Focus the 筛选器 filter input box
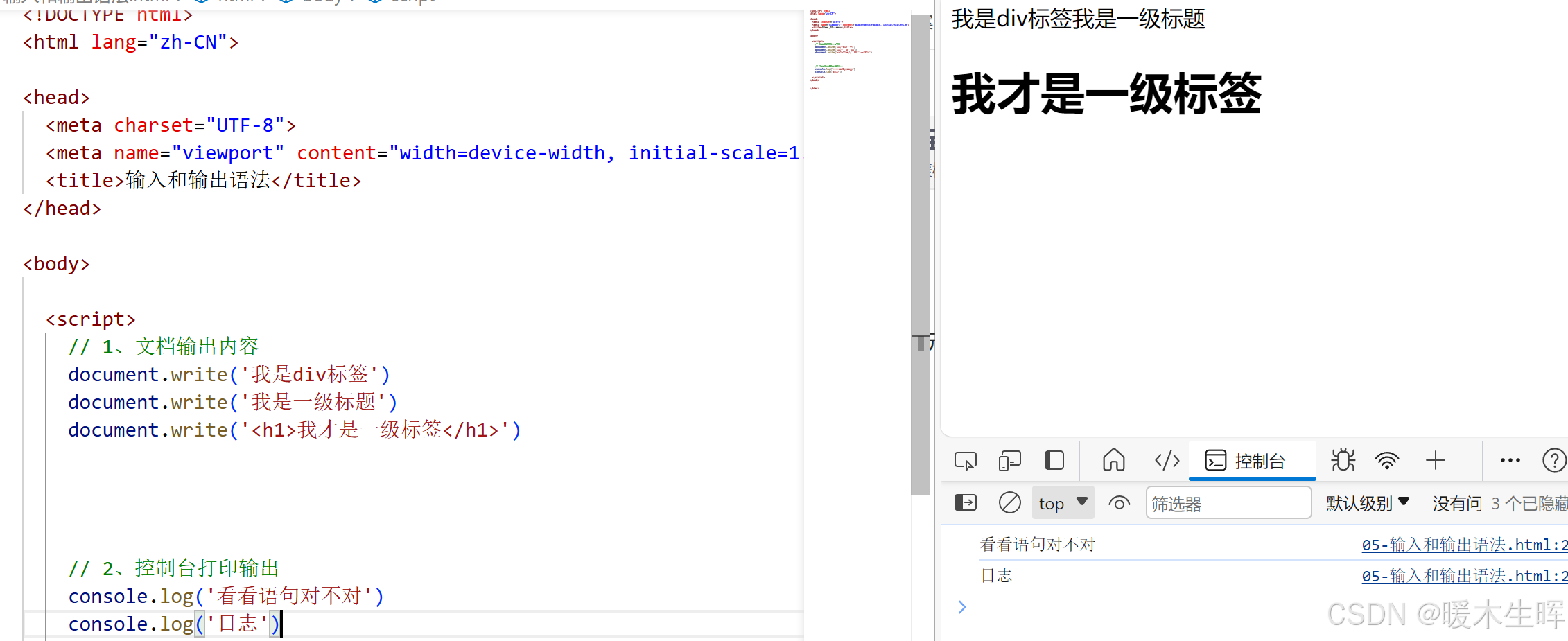 pos(1228,503)
